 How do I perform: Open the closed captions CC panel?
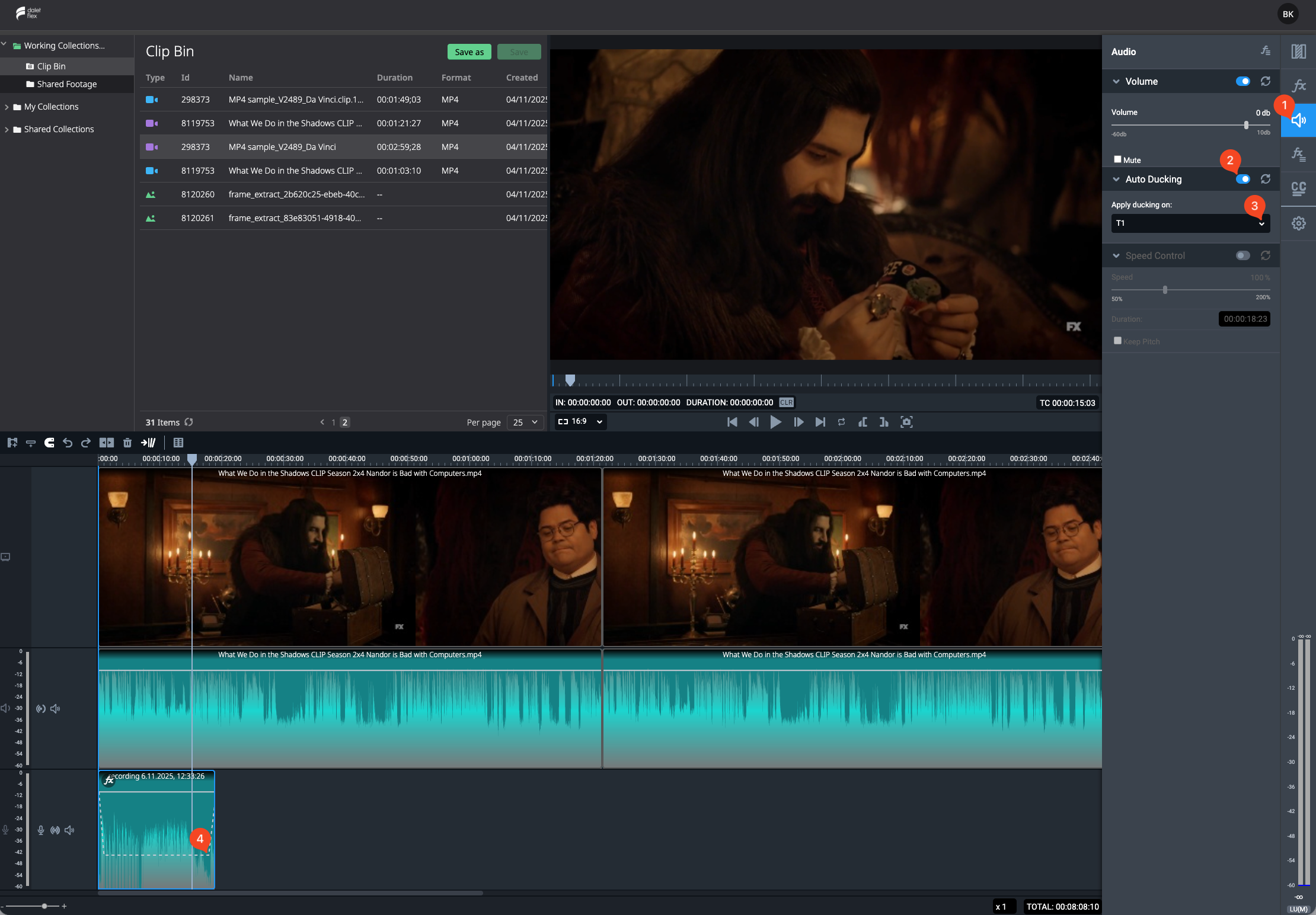click(1298, 188)
